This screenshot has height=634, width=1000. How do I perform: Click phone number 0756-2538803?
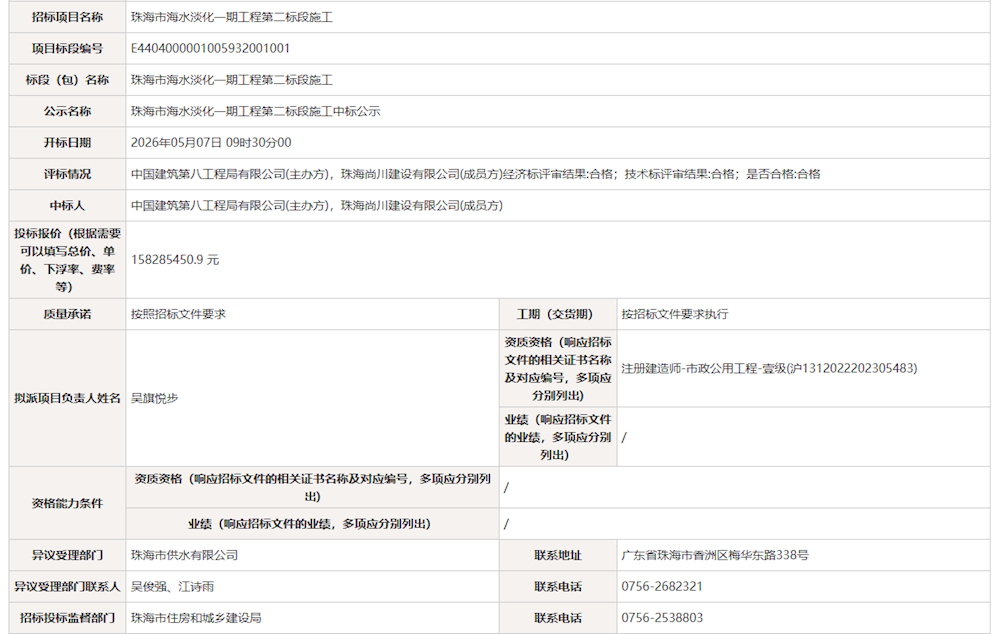[x=662, y=617]
